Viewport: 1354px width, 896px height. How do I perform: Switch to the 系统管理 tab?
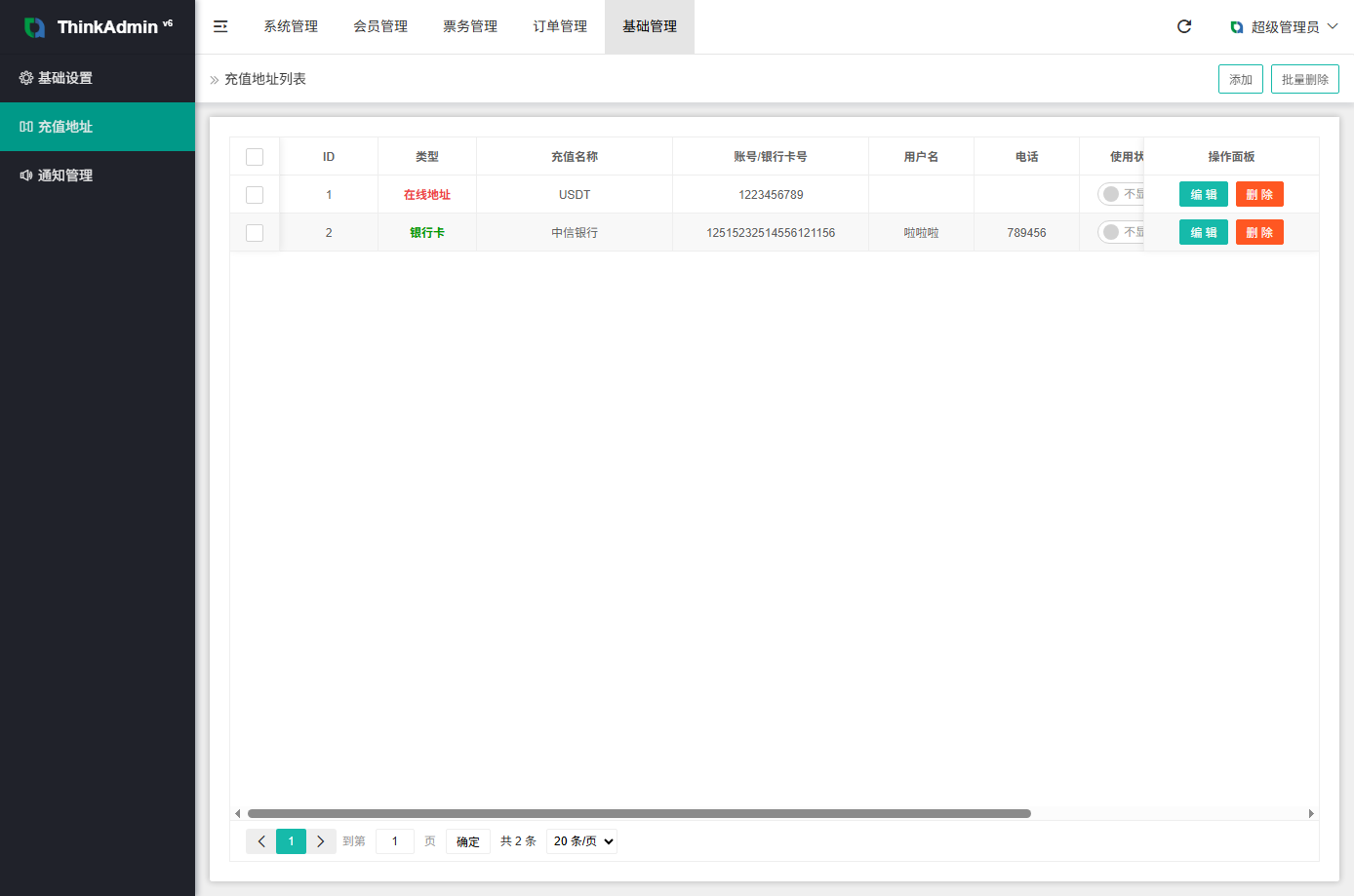[x=291, y=26]
